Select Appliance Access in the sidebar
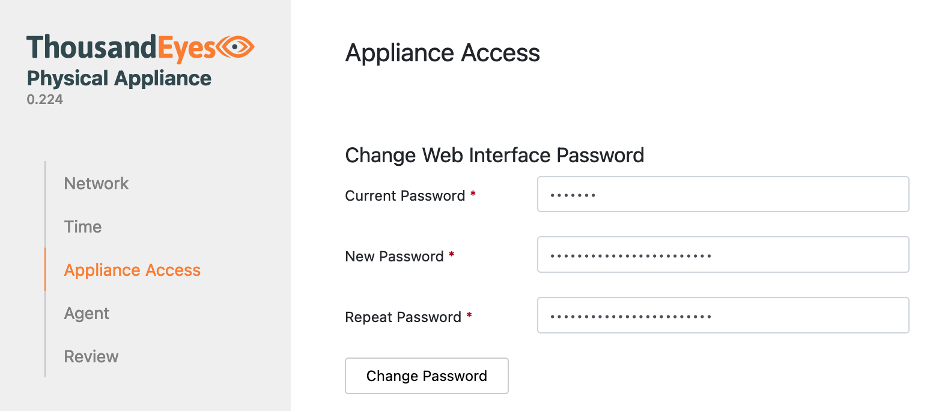The width and height of the screenshot is (936, 412). pyautogui.click(x=132, y=270)
